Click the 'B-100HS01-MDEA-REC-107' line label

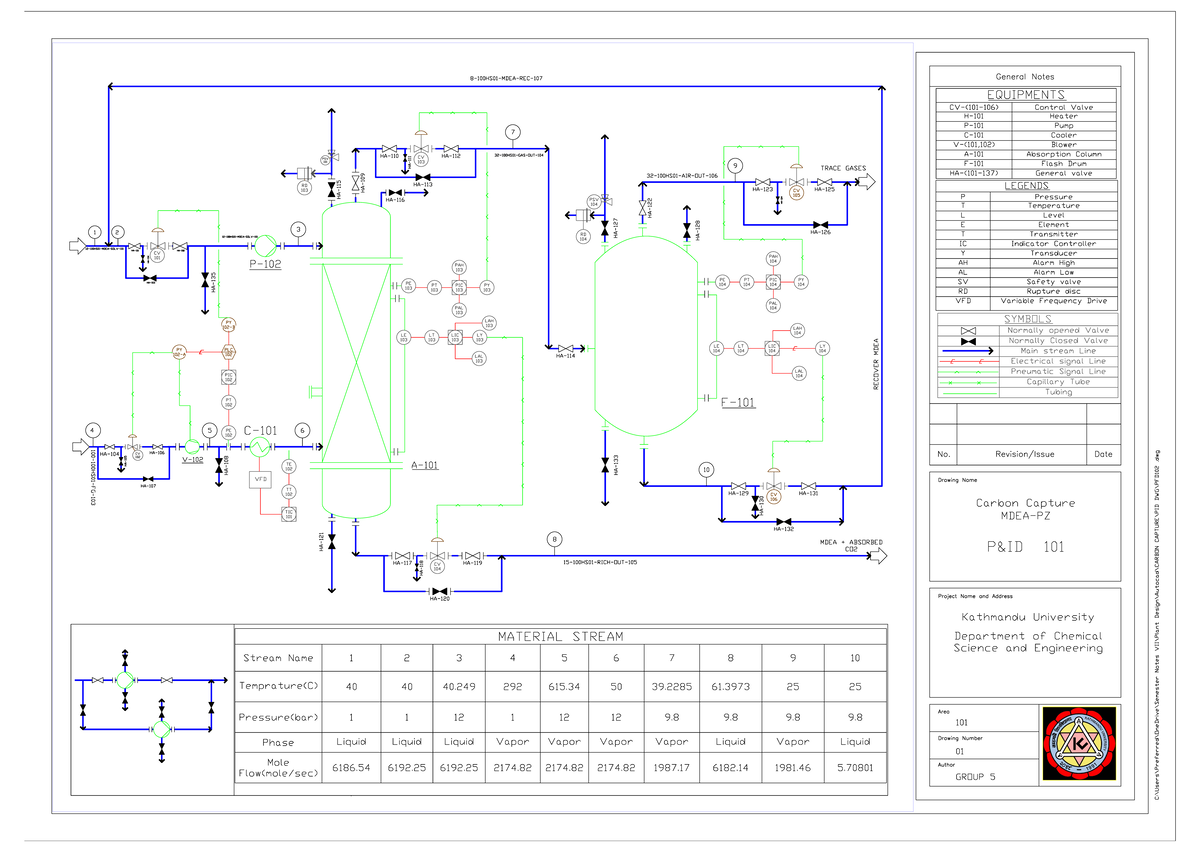coord(505,78)
